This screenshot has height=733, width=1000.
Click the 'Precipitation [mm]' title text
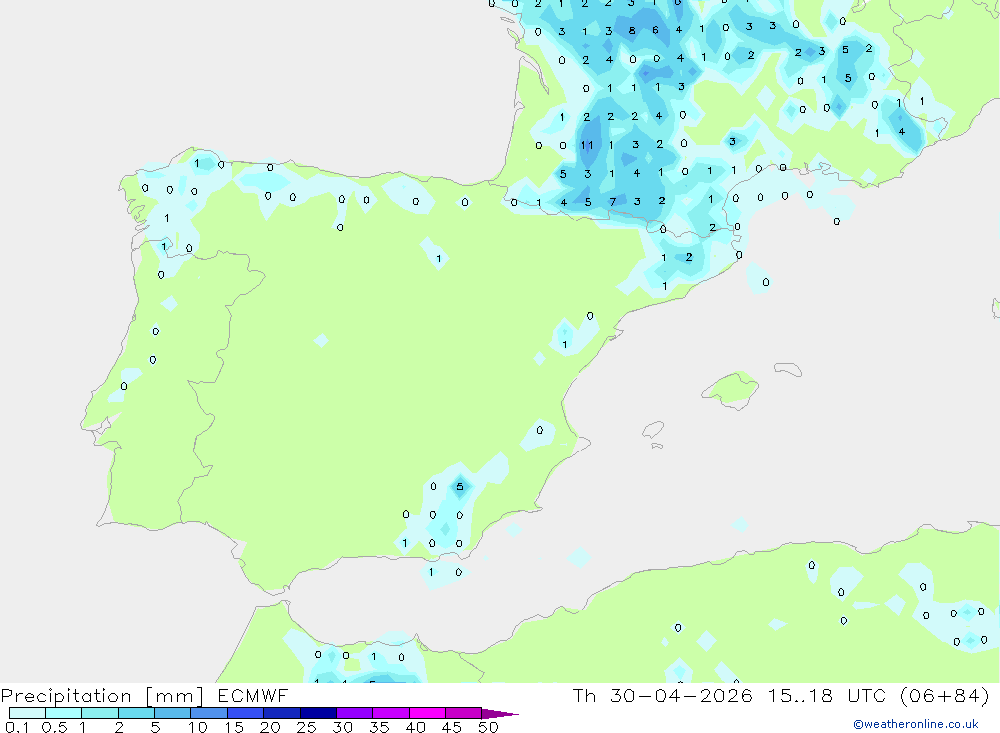[x=102, y=696]
